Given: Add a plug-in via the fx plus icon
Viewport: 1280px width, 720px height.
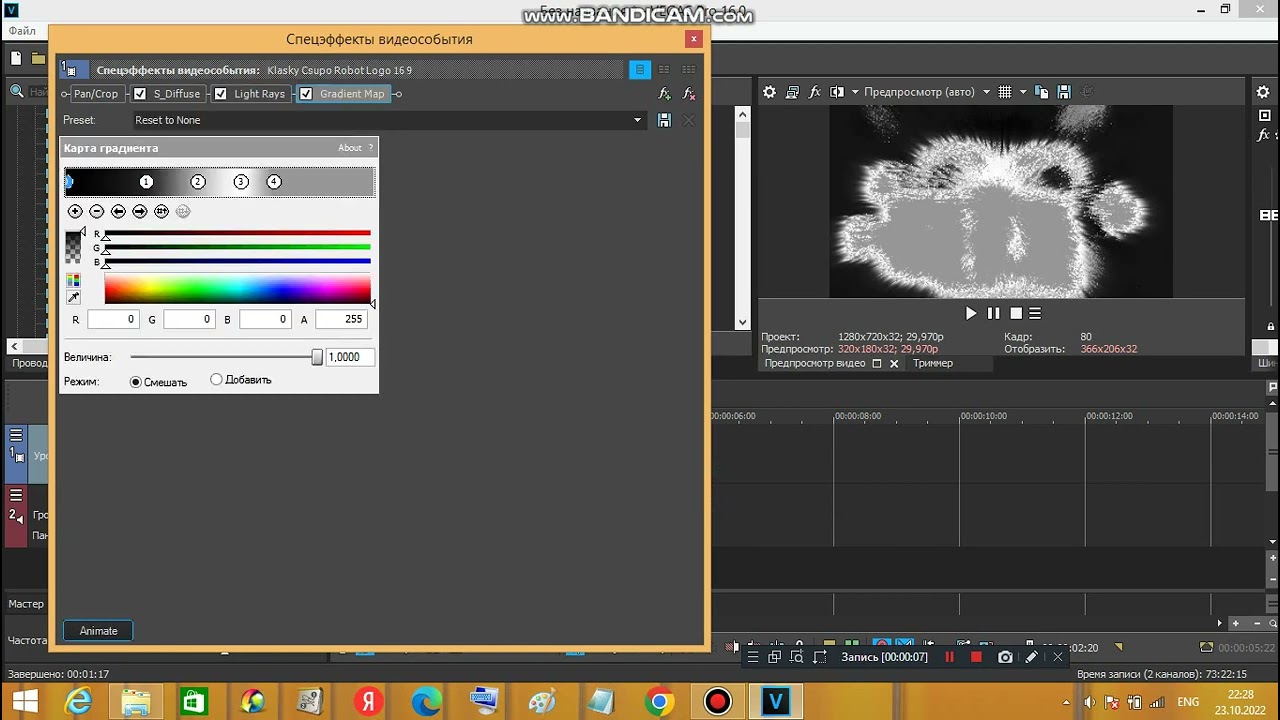Looking at the screenshot, I should pyautogui.click(x=664, y=94).
